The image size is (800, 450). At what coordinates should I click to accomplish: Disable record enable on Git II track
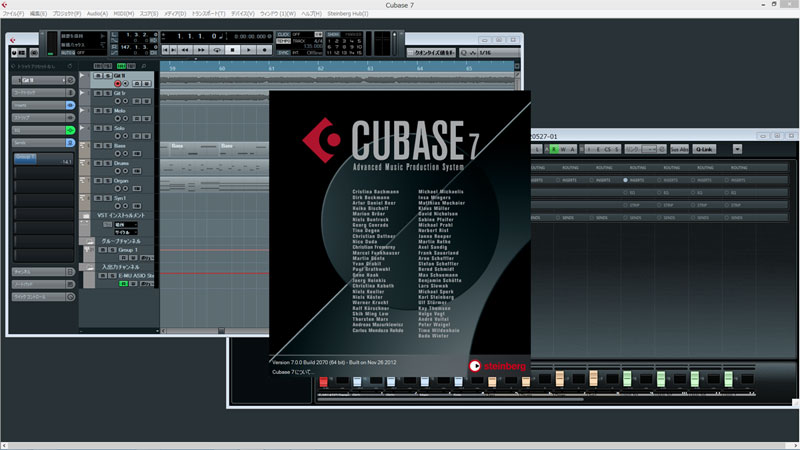[118, 84]
